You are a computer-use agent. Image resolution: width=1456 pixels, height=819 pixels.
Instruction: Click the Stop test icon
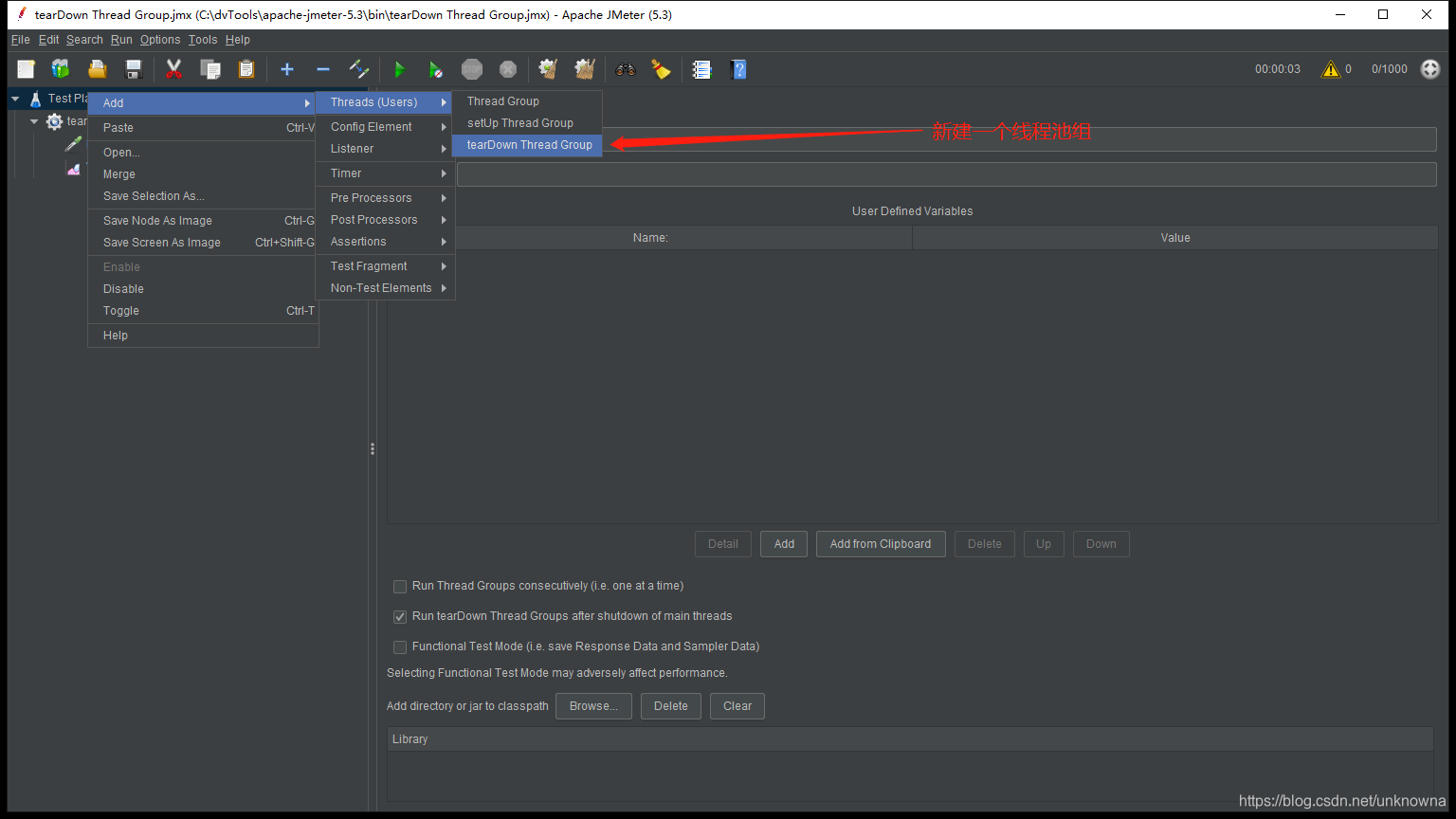click(472, 69)
